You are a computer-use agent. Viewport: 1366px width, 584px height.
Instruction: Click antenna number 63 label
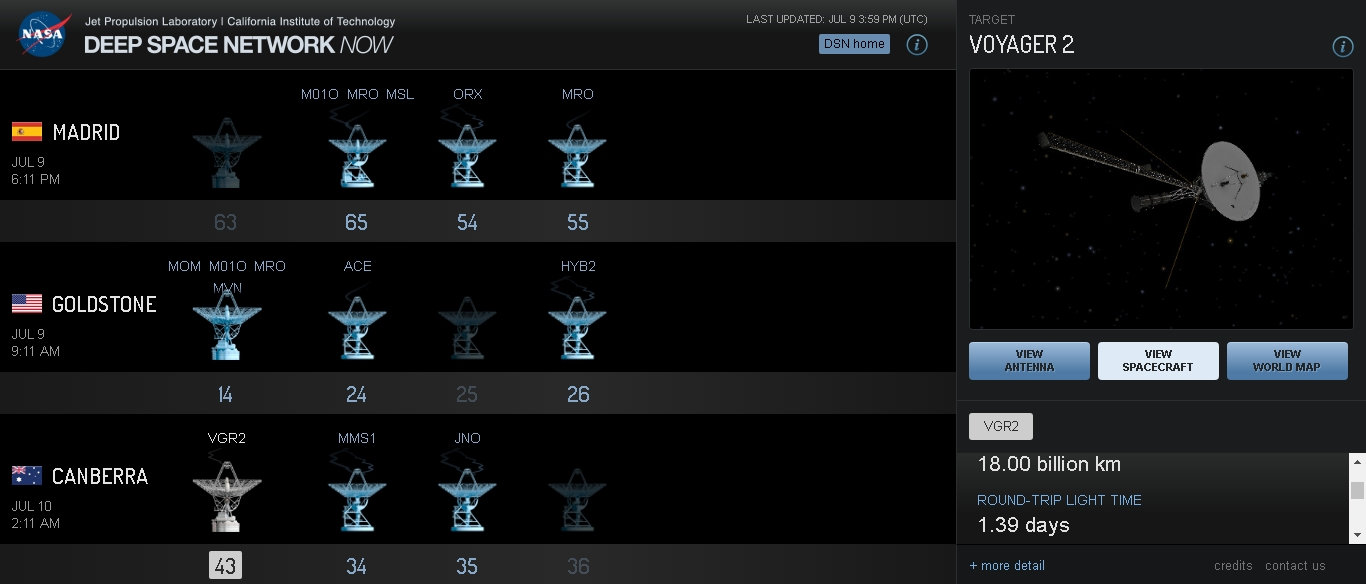click(x=225, y=222)
